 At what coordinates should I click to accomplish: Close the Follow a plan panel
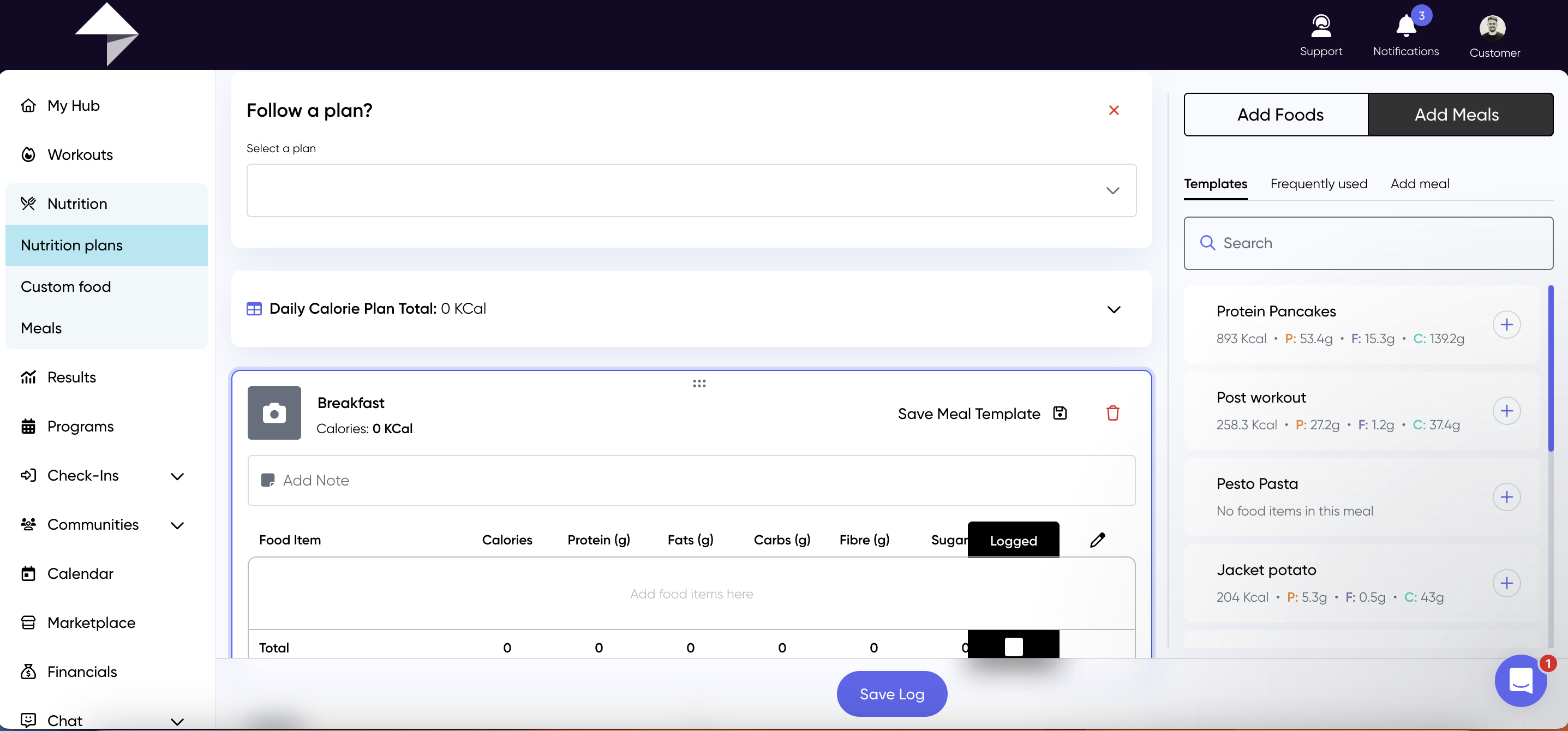pyautogui.click(x=1114, y=110)
